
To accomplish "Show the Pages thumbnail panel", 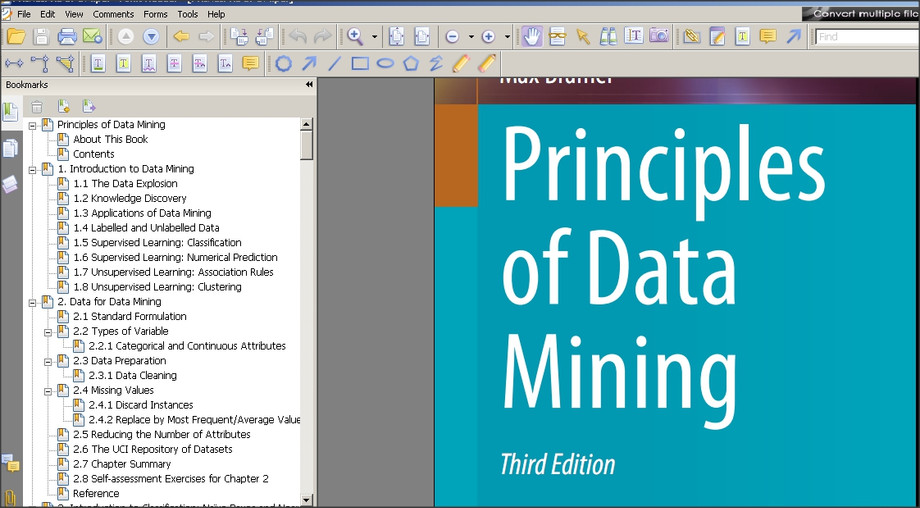I will coord(10,148).
